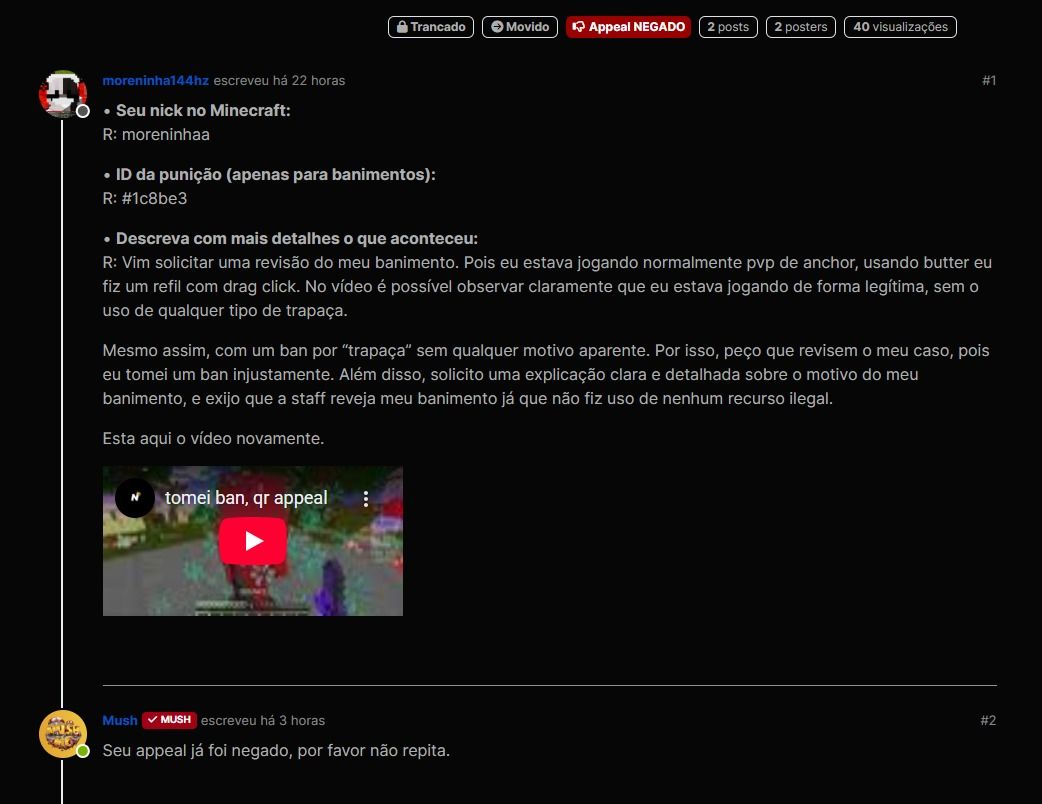
Task: Click thumbs-down icon in Appeal NEGADO tag
Action: click(x=579, y=27)
